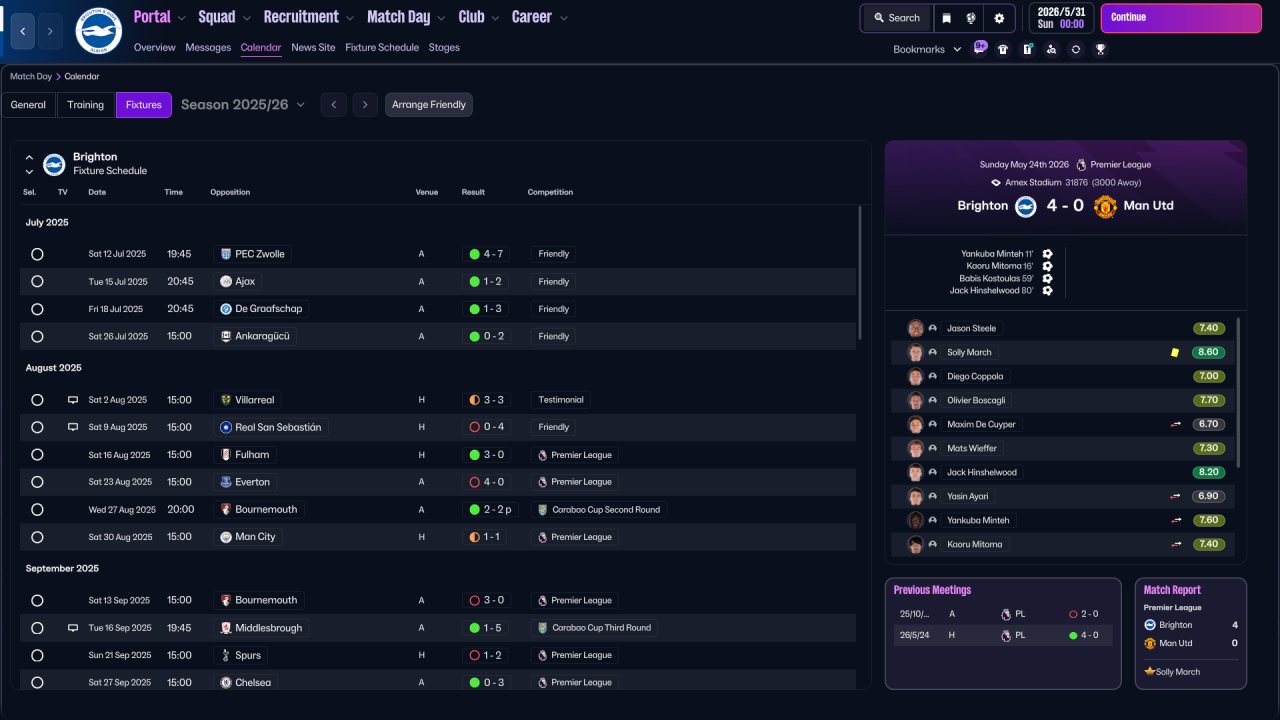The image size is (1280, 720).
Task: Expand the Season 2025/26 dropdown
Action: coord(243,105)
